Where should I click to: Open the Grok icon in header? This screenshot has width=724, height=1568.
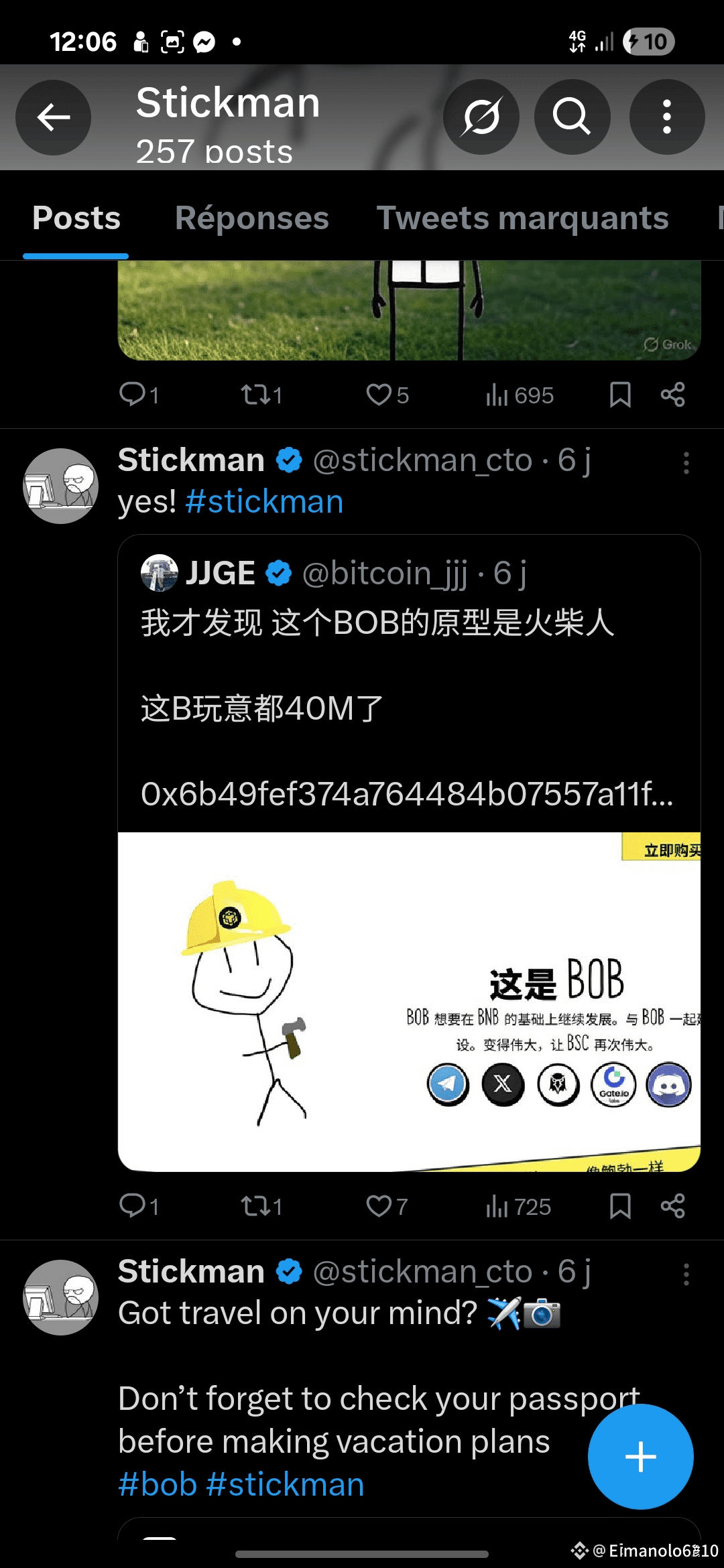coord(481,117)
